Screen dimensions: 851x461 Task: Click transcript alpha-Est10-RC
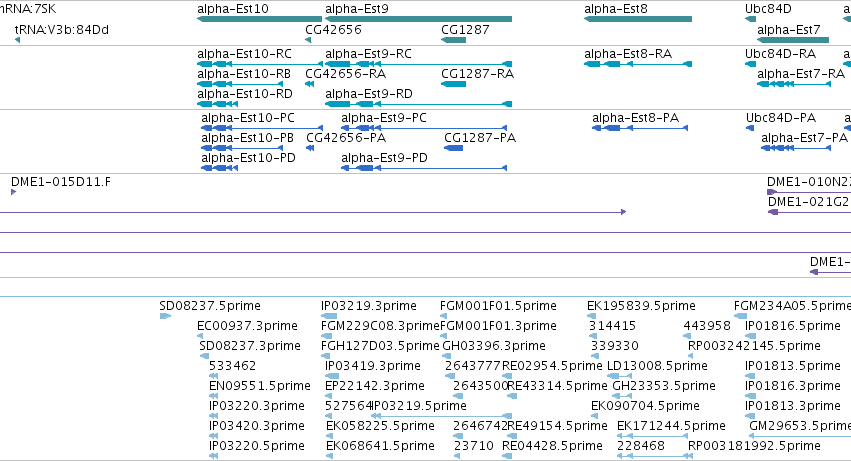pyautogui.click(x=244, y=54)
